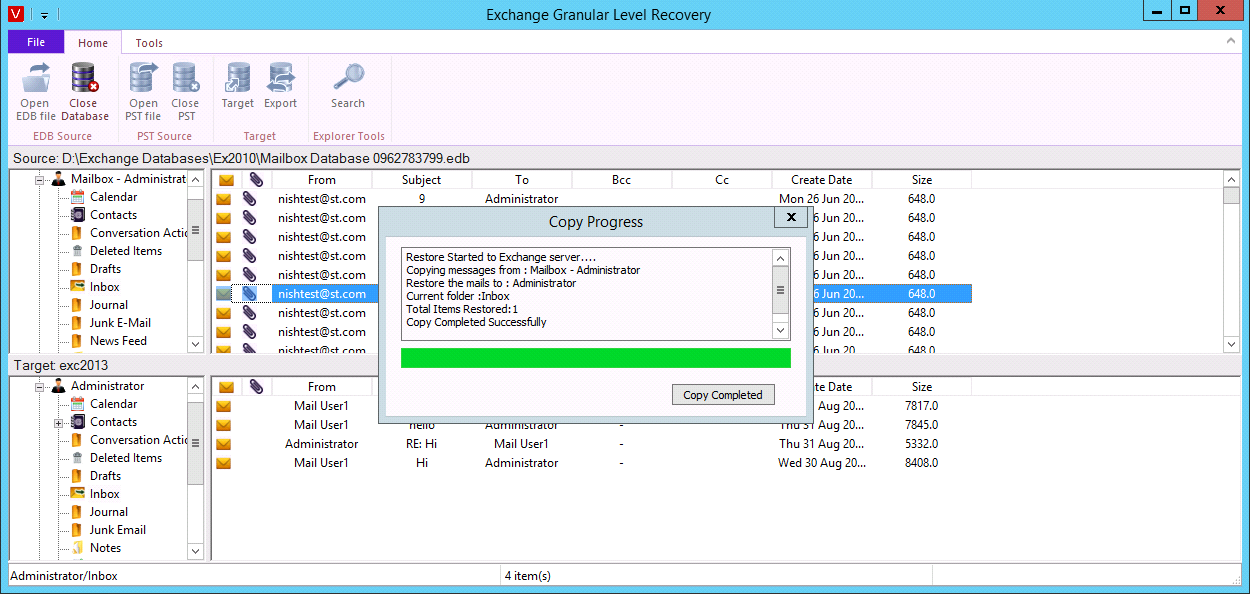Click the Bcc column header
Screen dimensions: 1250x594
point(622,180)
